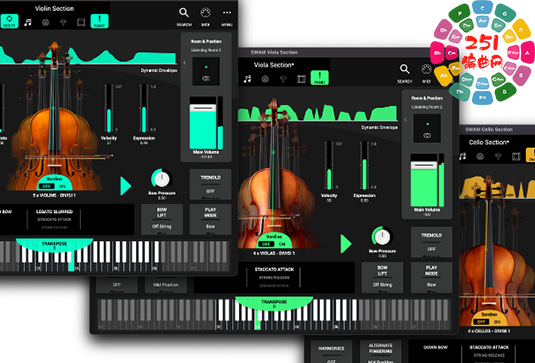
Task: Open the music notes tab in Violin Section
Action: point(28,23)
